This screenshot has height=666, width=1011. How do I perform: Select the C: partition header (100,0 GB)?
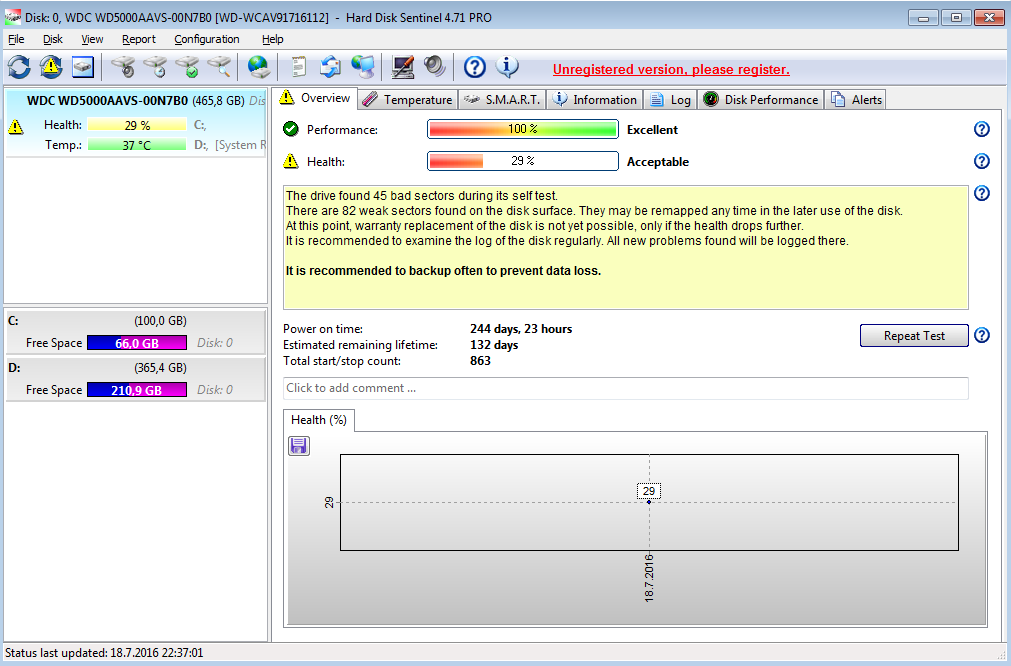(135, 321)
